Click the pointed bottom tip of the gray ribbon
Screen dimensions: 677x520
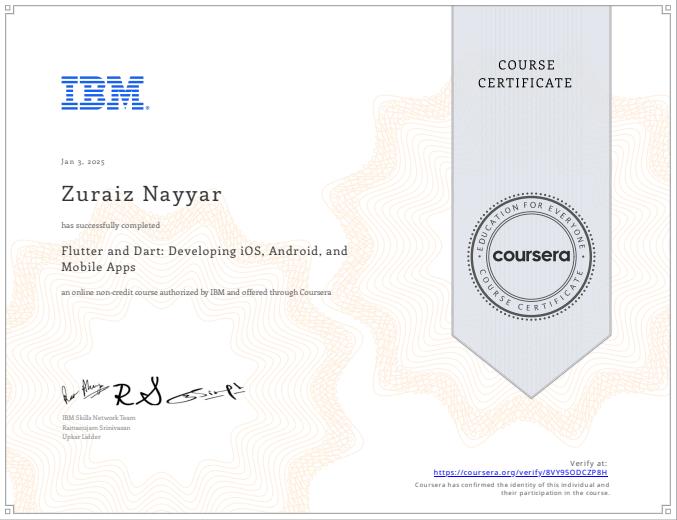532,395
